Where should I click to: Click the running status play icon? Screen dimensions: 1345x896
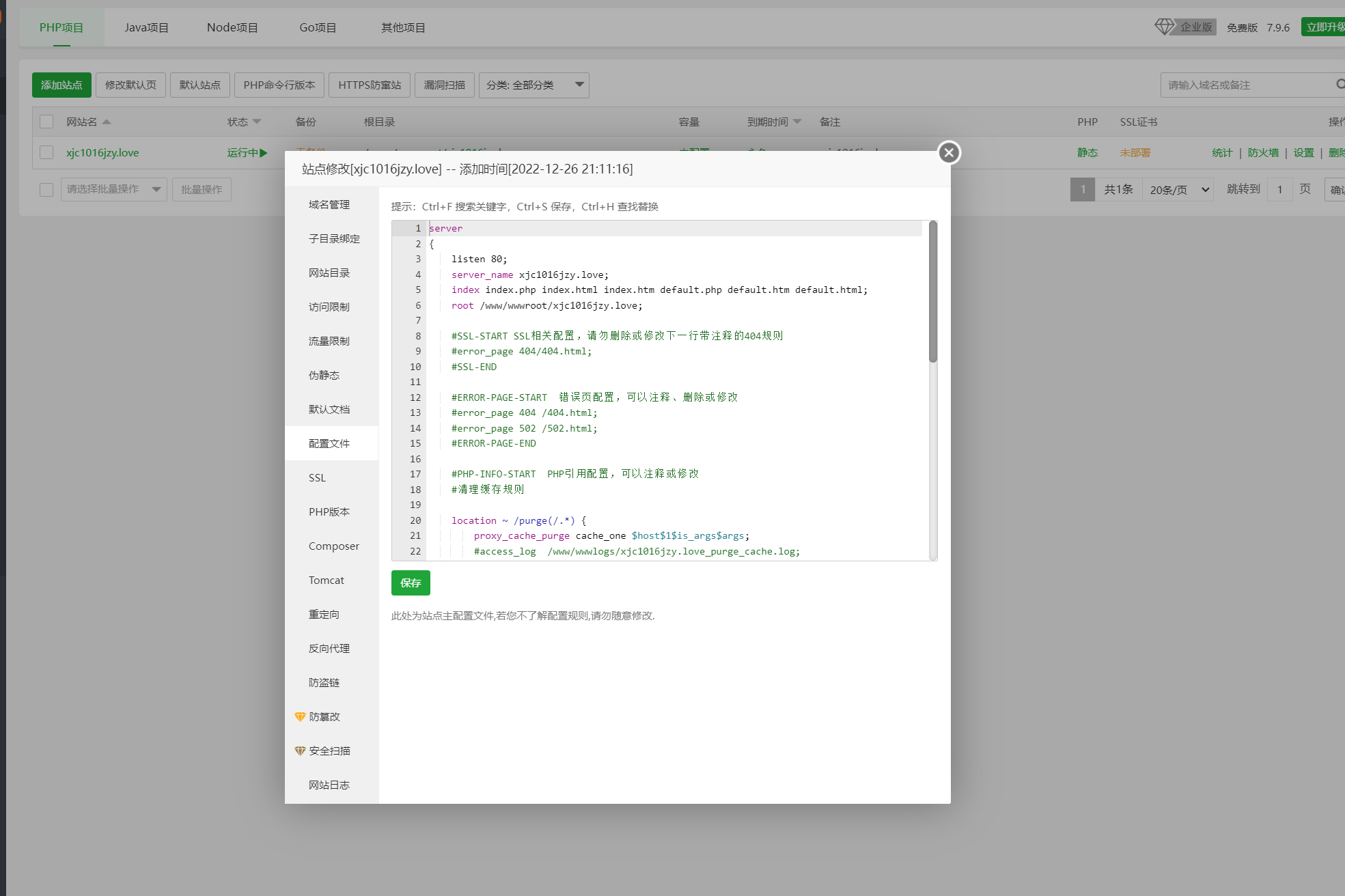[264, 153]
